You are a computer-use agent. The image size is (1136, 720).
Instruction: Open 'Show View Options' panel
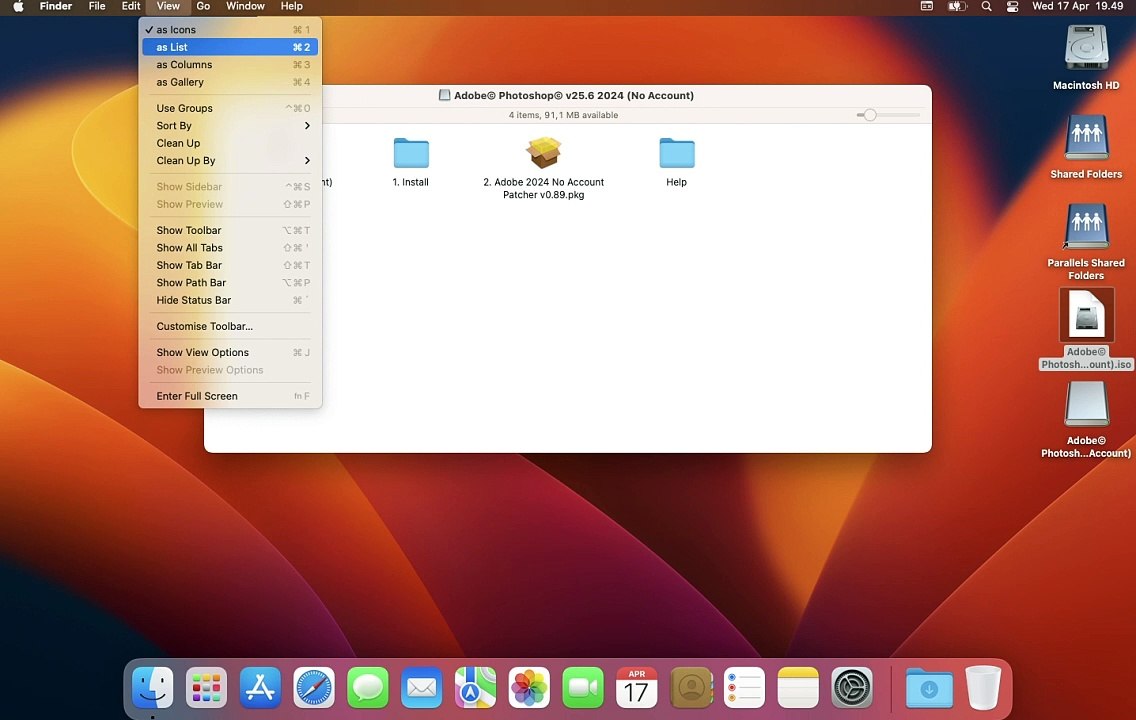[x=230, y=352]
